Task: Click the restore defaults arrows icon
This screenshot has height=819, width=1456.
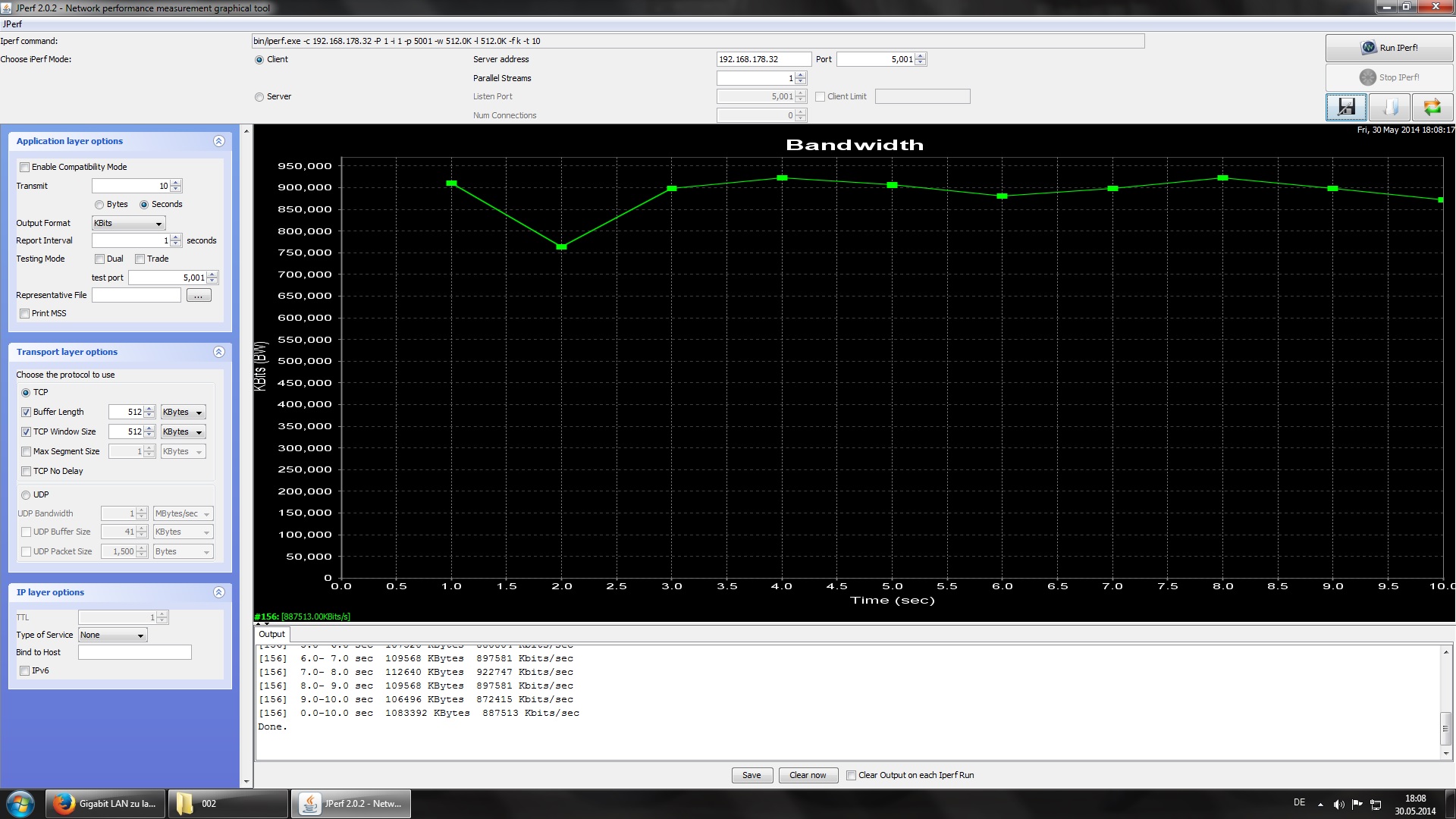Action: (1432, 107)
